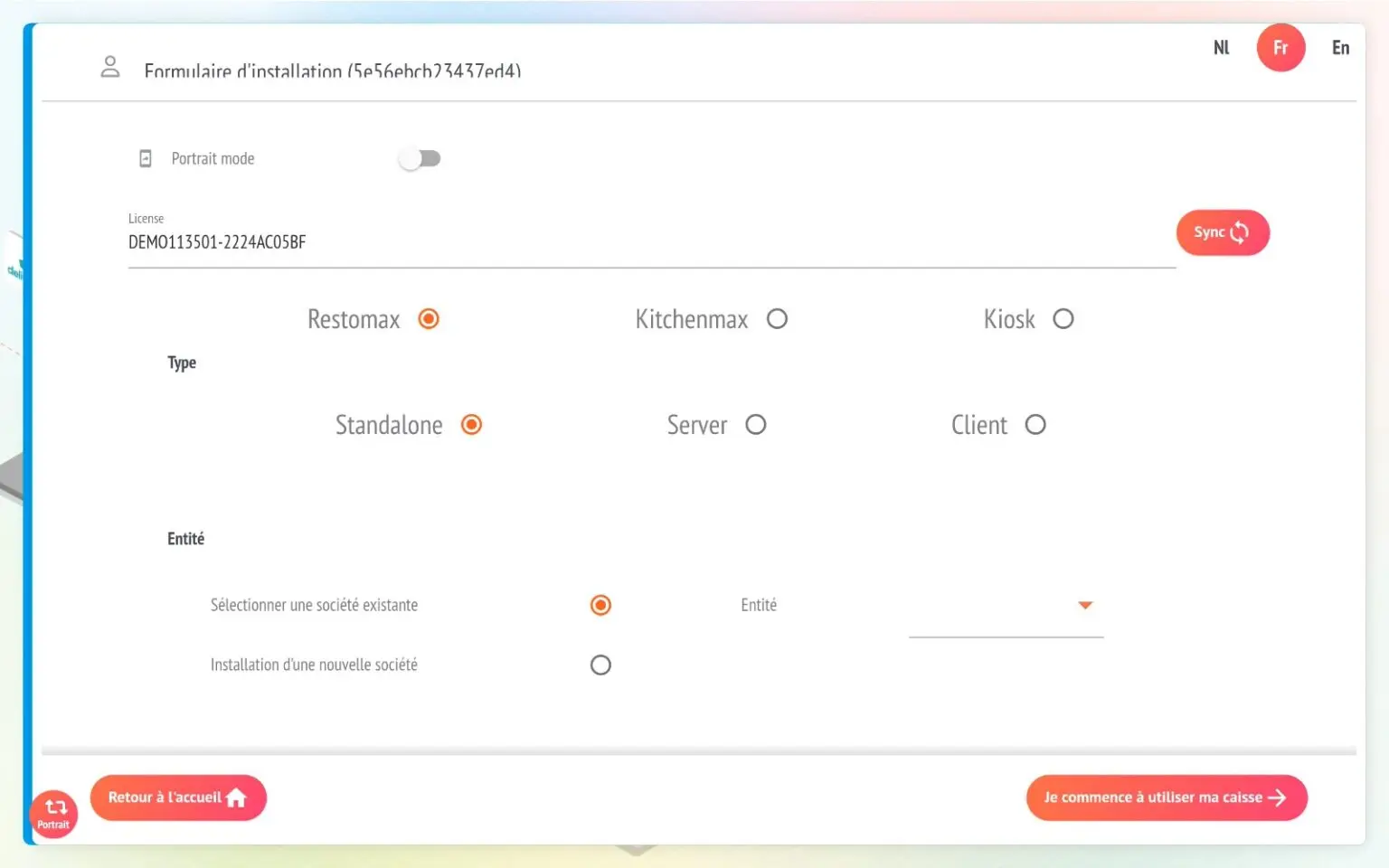Click the round Portrait rotate button

click(53, 814)
